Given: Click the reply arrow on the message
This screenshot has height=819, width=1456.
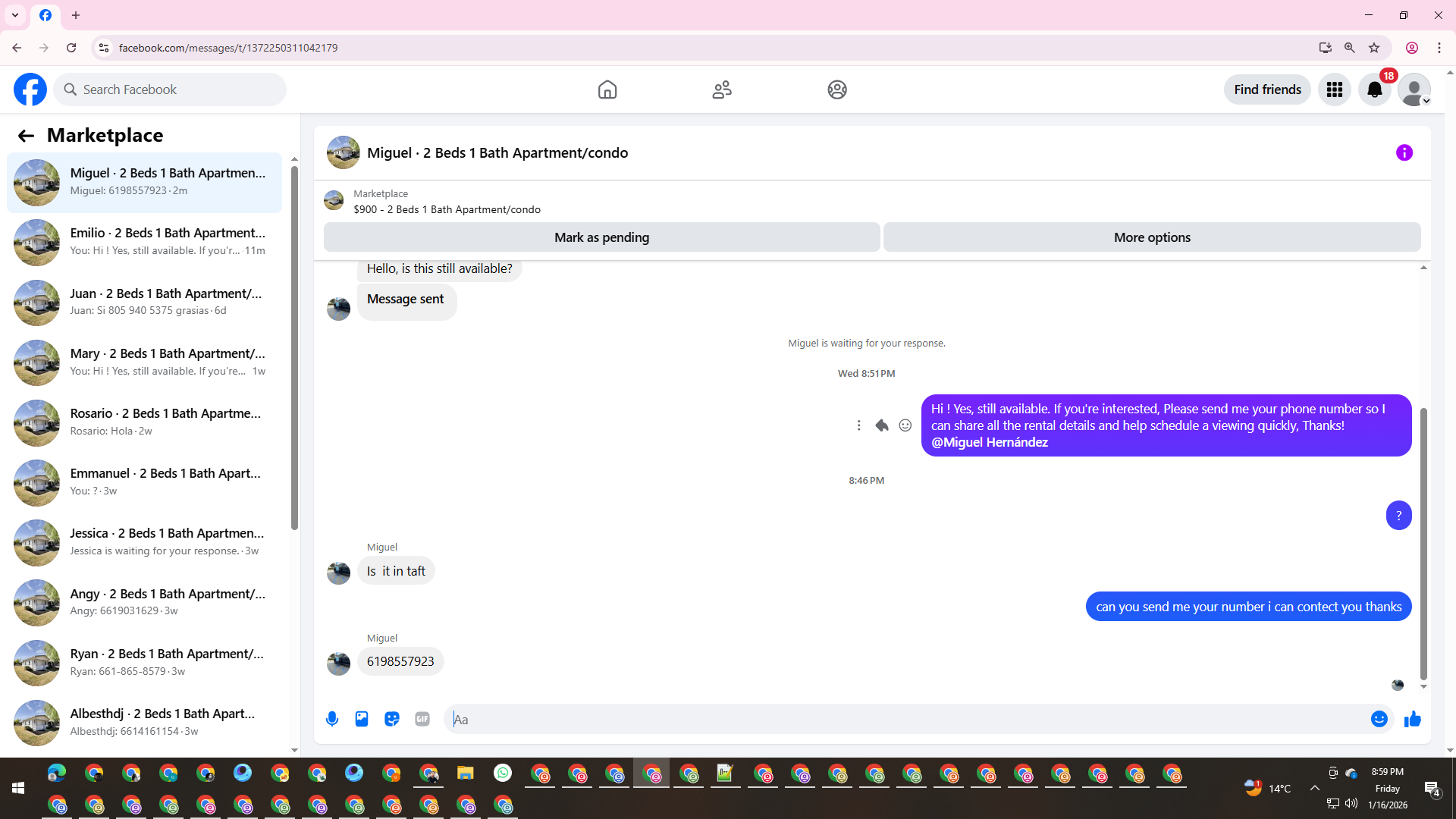Looking at the screenshot, I should (x=881, y=425).
